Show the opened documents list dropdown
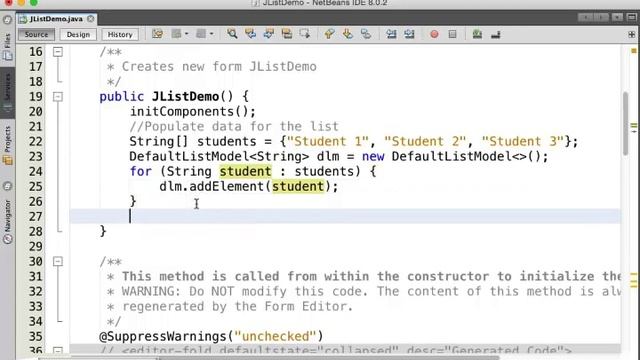640x360 pixels. coord(617,17)
